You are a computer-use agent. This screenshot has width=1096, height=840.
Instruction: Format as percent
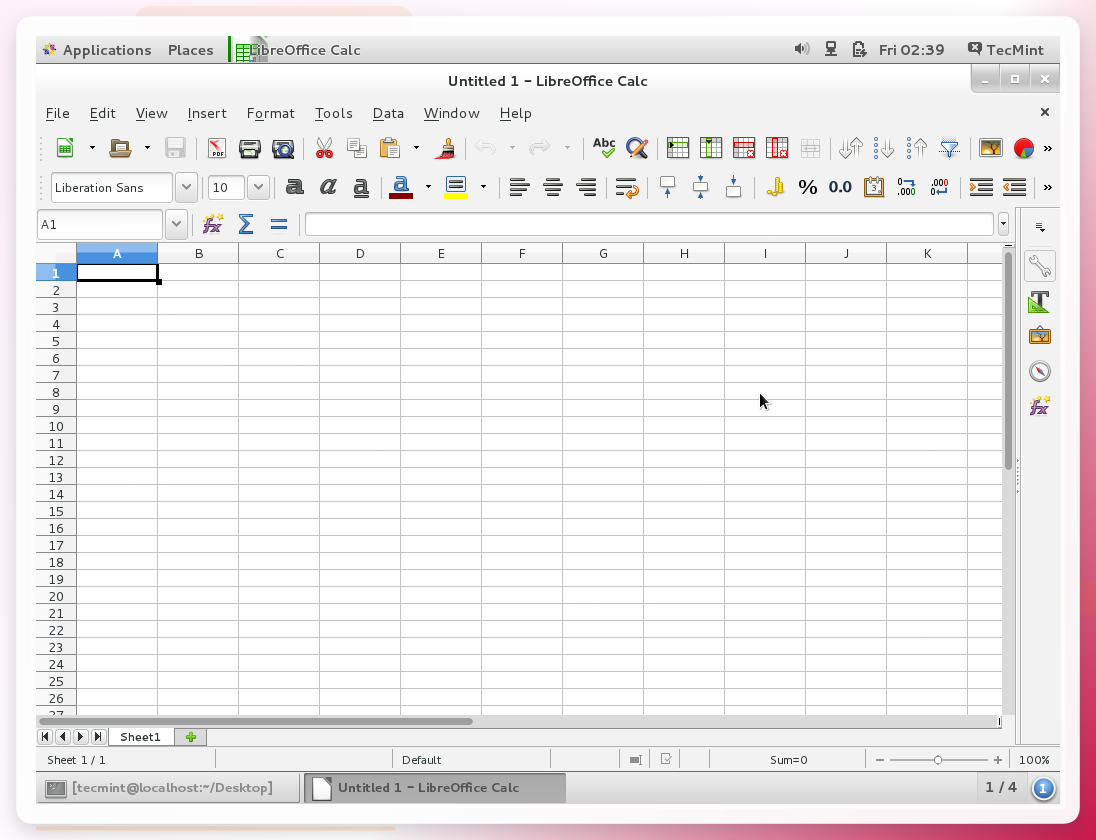(x=807, y=187)
